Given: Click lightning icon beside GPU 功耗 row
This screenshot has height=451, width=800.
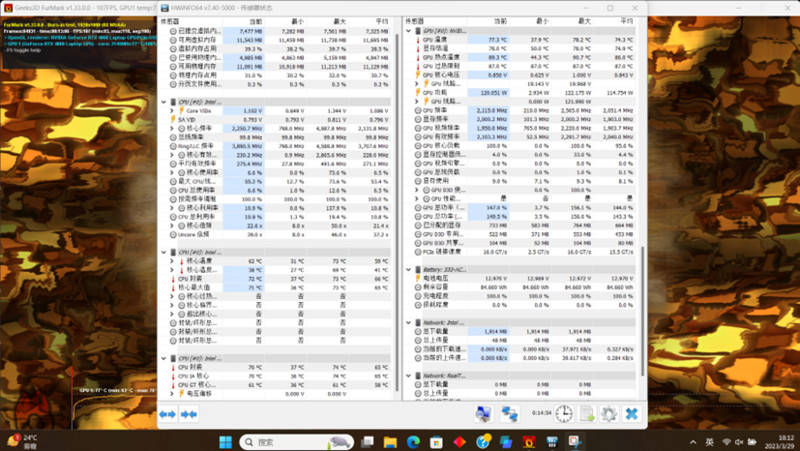Looking at the screenshot, I should click(418, 93).
